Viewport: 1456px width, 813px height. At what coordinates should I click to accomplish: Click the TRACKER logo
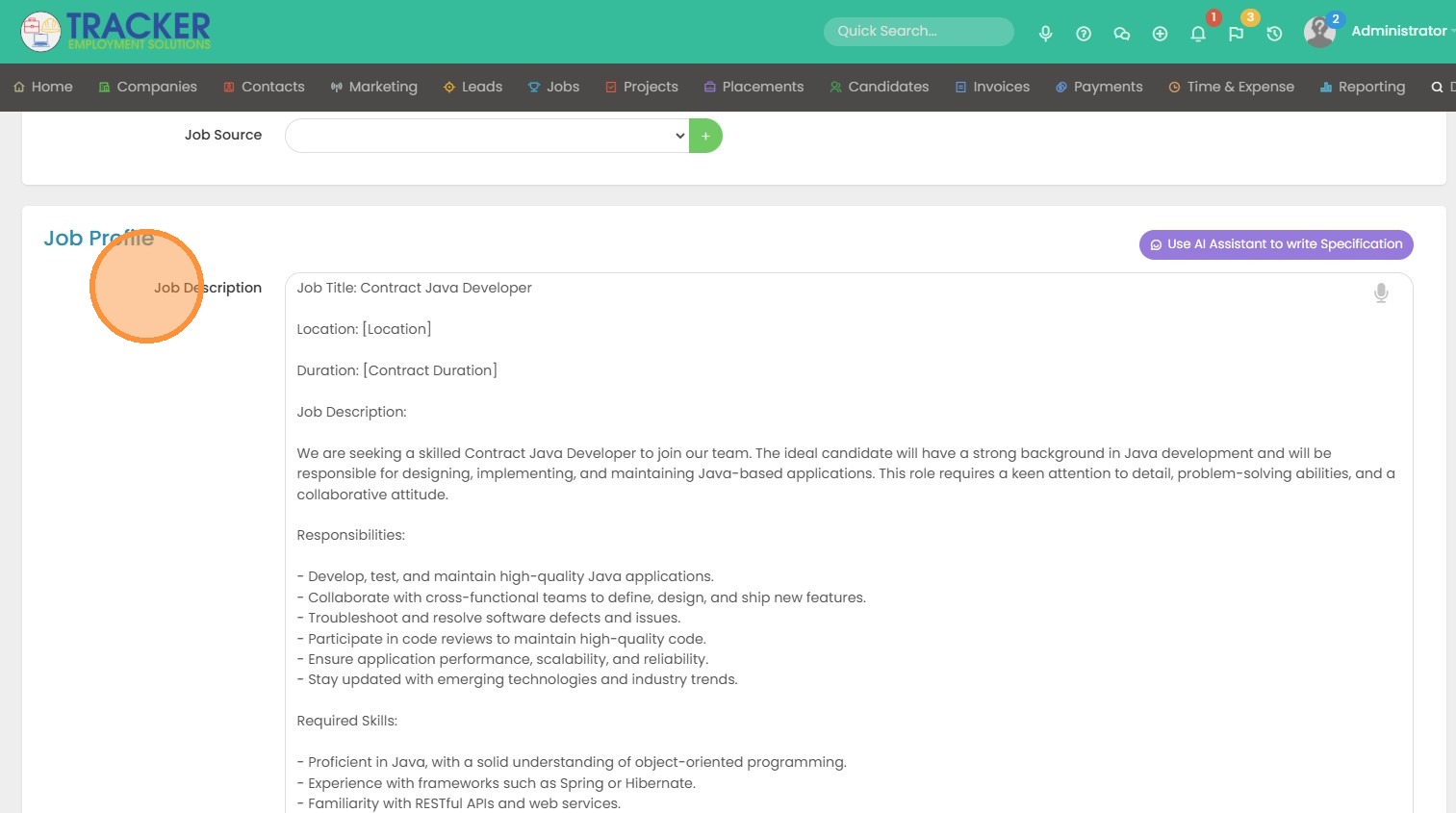[116, 31]
